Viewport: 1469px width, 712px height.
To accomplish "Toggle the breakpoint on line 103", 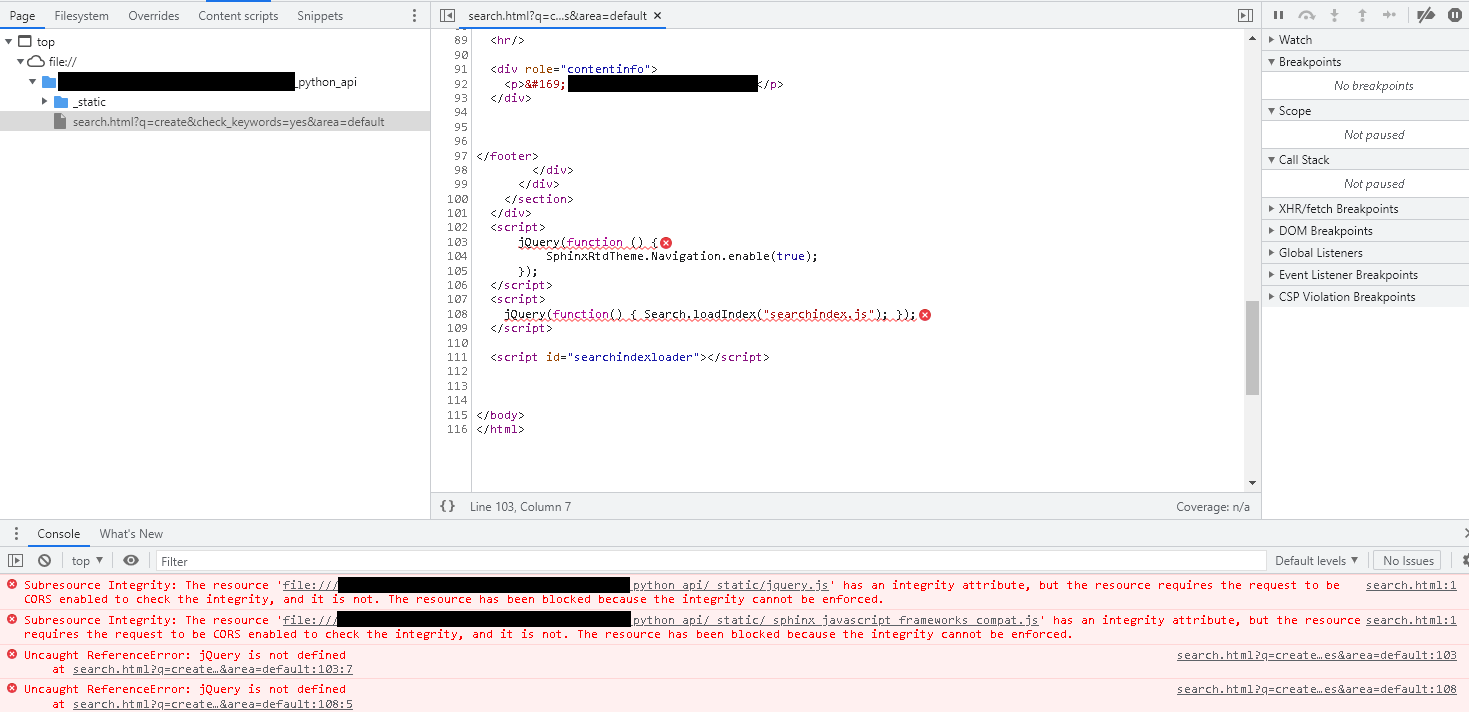I will point(458,241).
